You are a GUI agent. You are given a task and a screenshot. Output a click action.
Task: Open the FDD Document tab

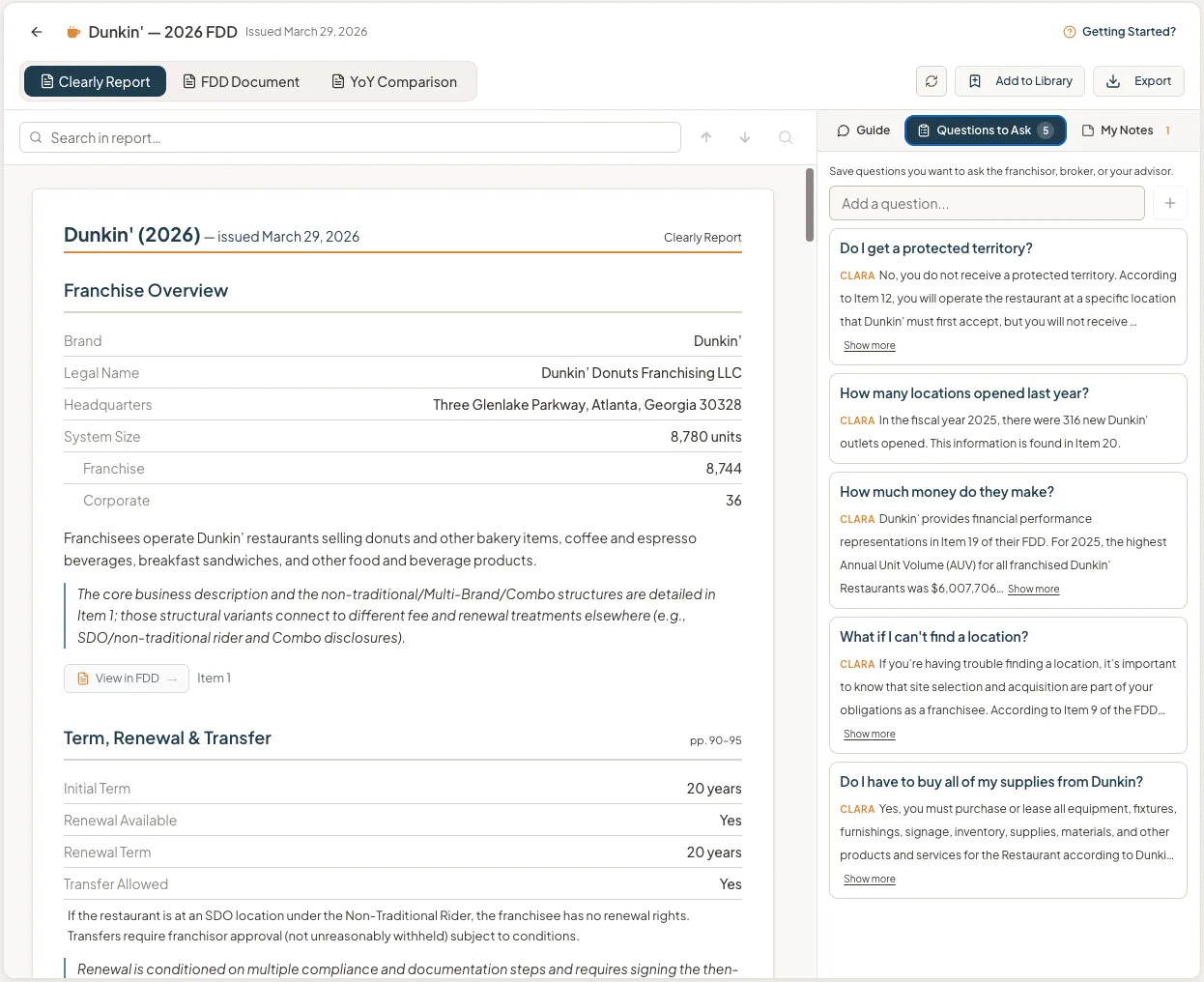pos(242,82)
